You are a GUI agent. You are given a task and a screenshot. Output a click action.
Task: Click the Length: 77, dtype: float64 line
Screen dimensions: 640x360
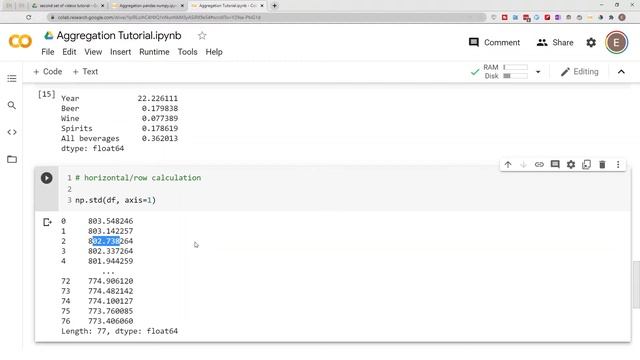tap(120, 331)
